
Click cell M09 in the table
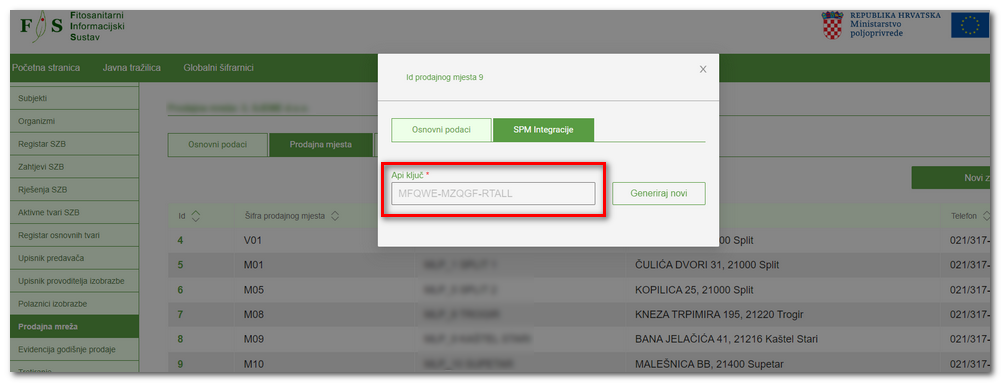(x=253, y=339)
